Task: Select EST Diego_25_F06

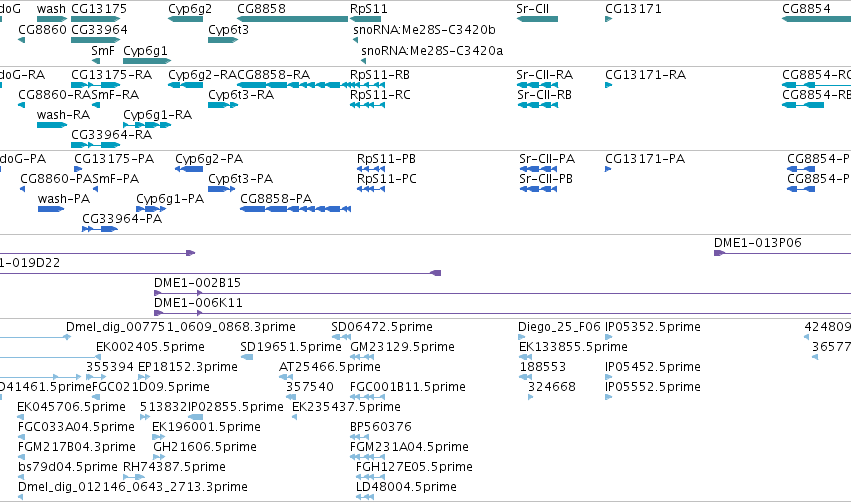Action: 560,327
